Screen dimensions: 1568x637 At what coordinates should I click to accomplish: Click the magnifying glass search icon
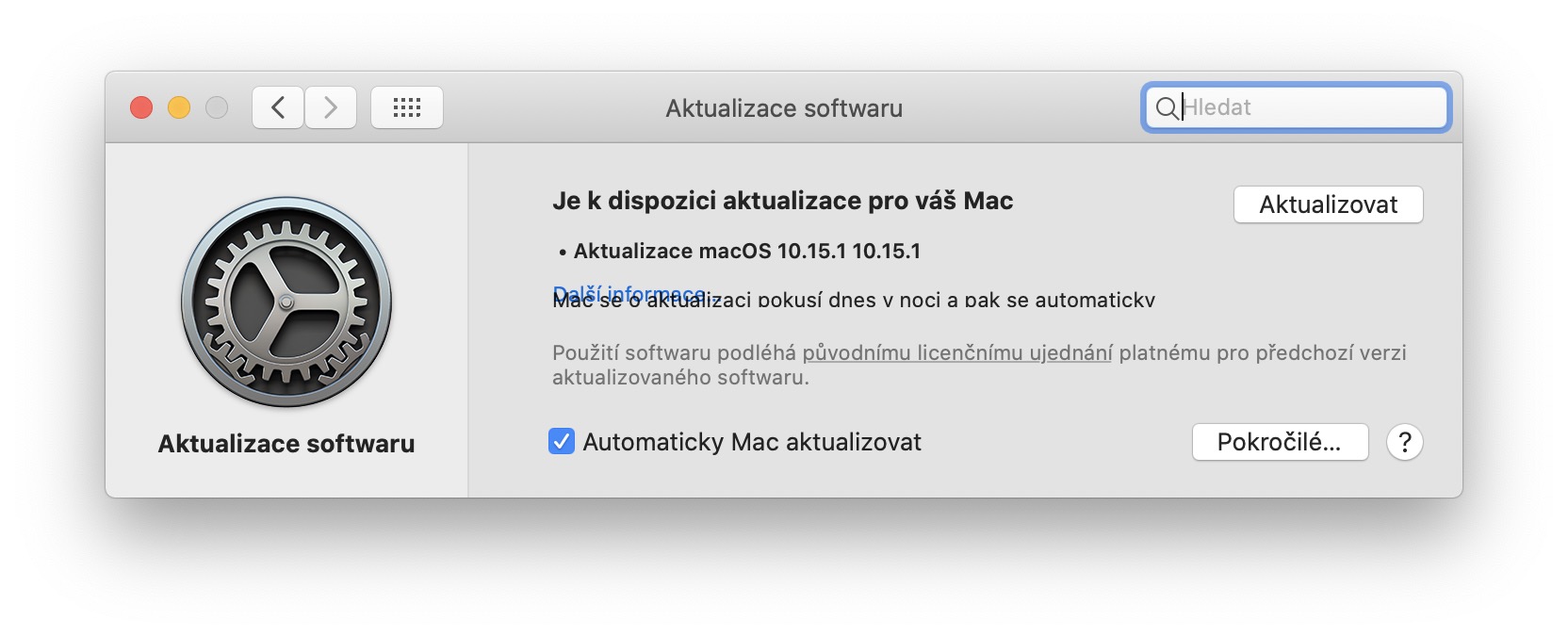pos(1166,107)
